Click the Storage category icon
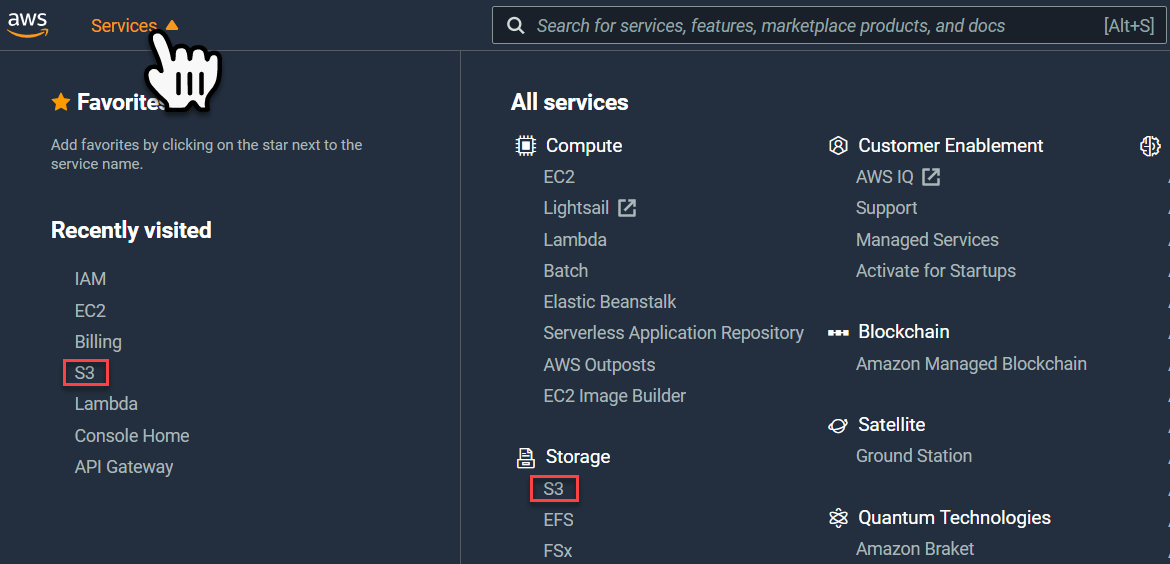The width and height of the screenshot is (1170, 564). 526,457
